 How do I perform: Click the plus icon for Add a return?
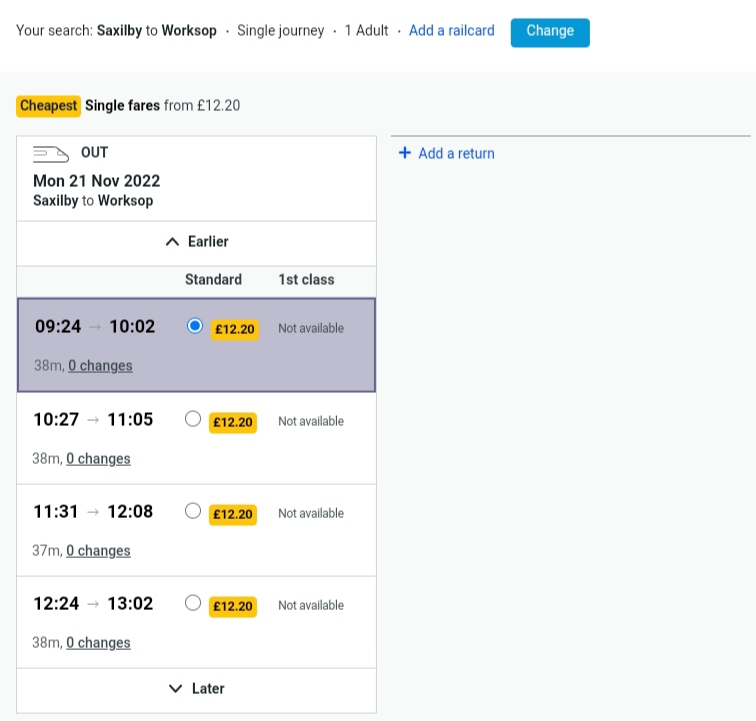[405, 153]
